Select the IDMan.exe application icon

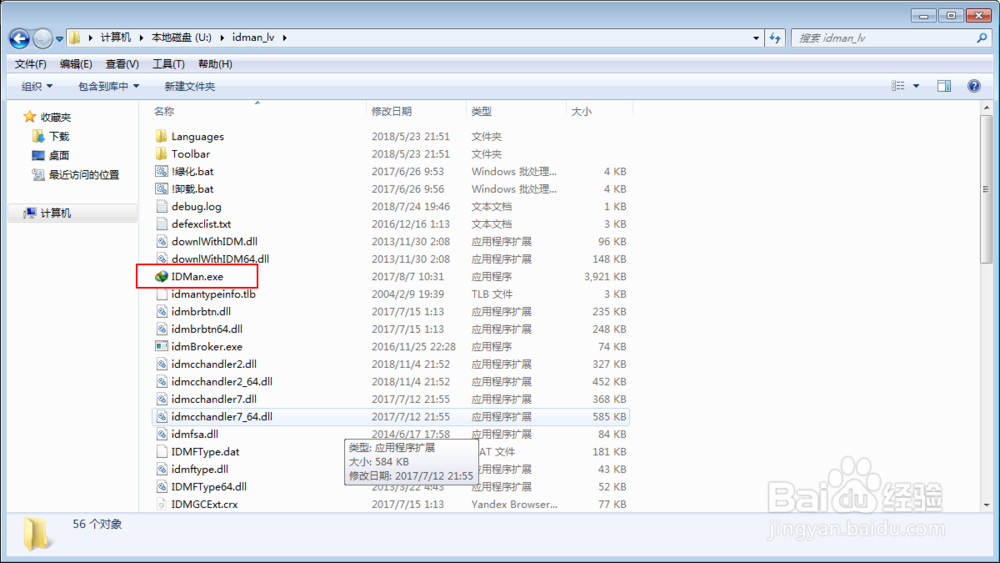pos(161,277)
